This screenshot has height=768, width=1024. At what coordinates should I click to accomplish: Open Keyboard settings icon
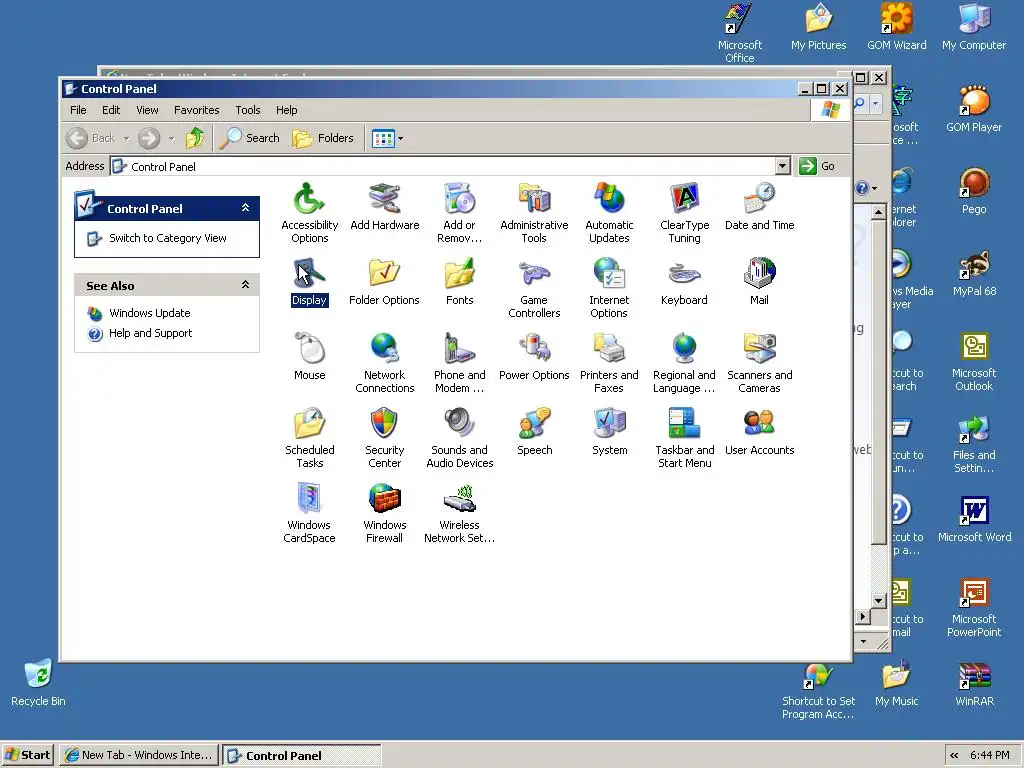click(x=684, y=282)
